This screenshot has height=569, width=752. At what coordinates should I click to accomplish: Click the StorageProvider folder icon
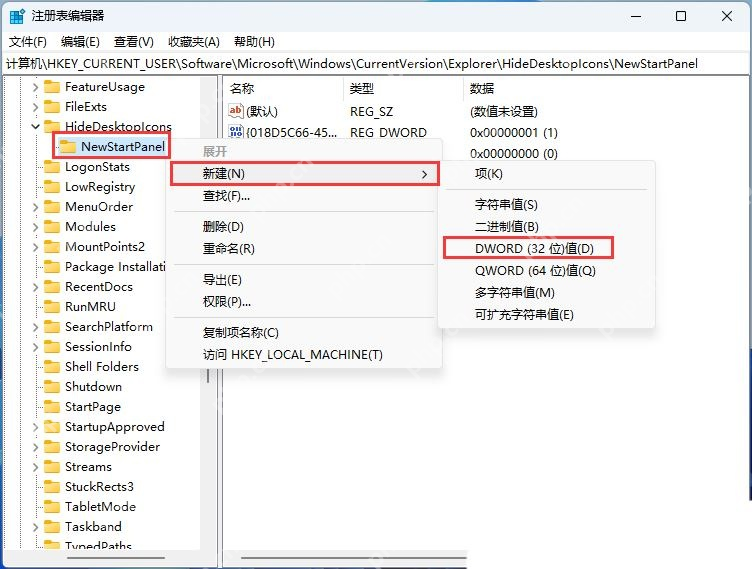pos(52,447)
